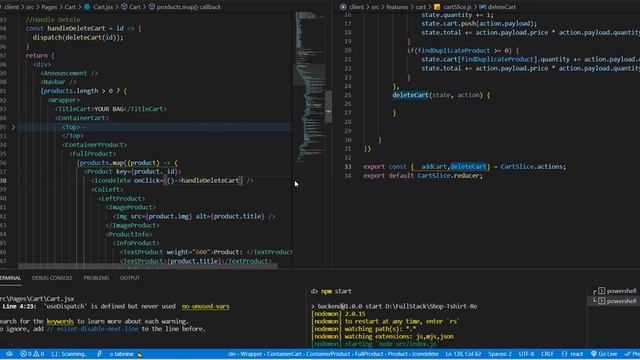Click the ContainerProduct opening tag line
Viewport: 640px width, 360px height.
click(94, 145)
